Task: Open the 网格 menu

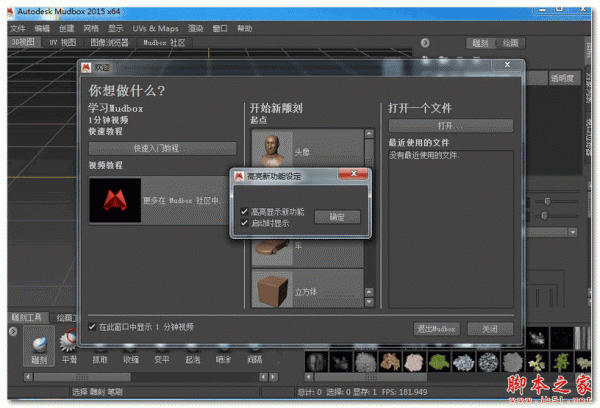Action: point(91,29)
